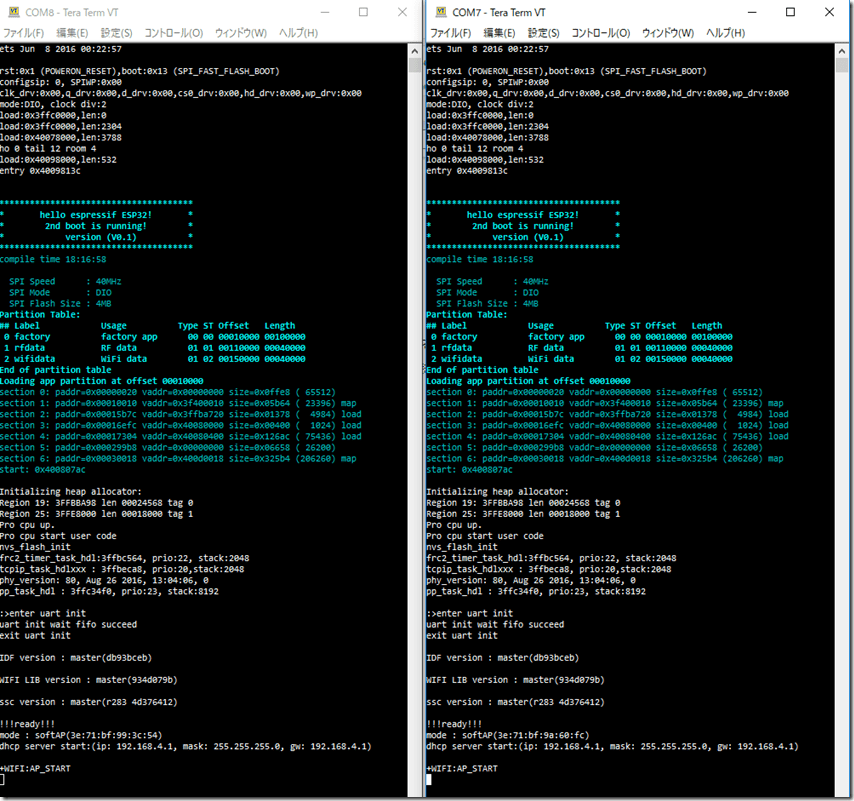
Task: Click scroll-up arrow in COM7 terminal scrollbar
Action: pyautogui.click(x=842, y=51)
